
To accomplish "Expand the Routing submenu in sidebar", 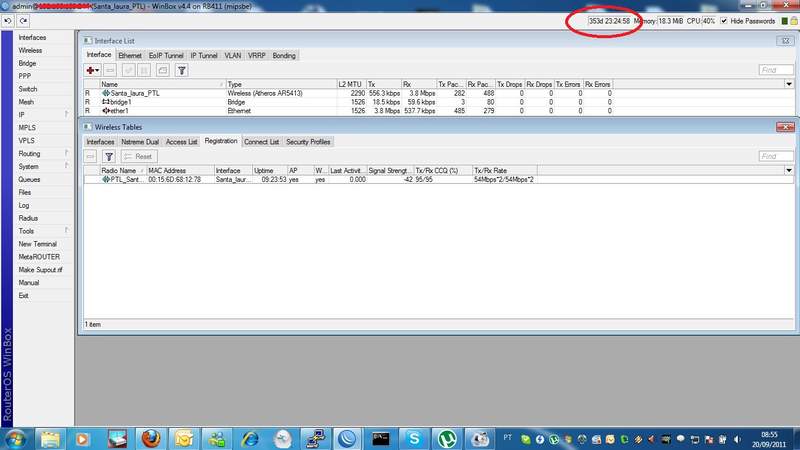I will tap(67, 153).
